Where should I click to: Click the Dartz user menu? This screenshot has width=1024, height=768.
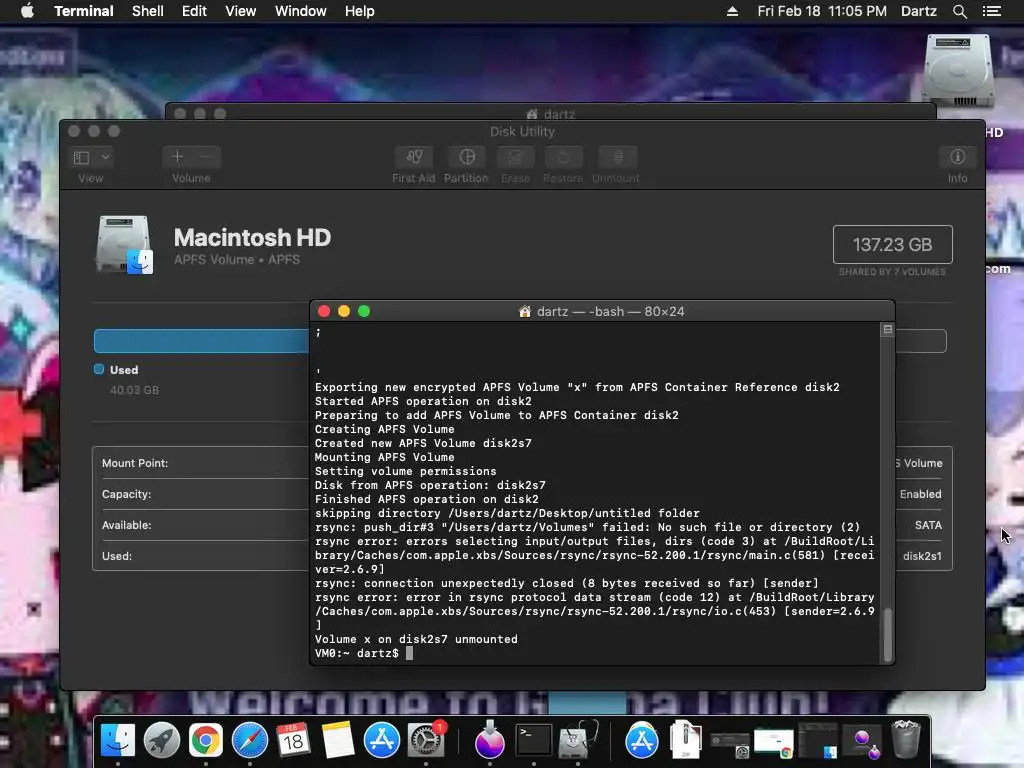(x=918, y=11)
